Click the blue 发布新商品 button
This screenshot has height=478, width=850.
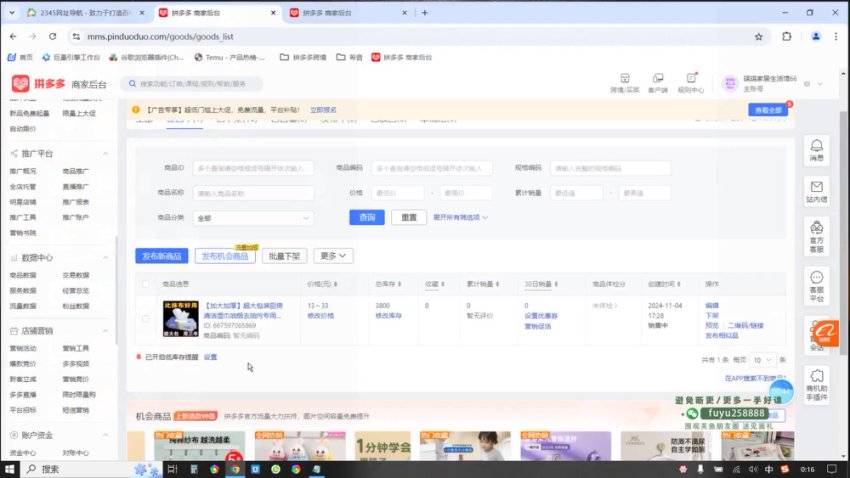(x=161, y=256)
